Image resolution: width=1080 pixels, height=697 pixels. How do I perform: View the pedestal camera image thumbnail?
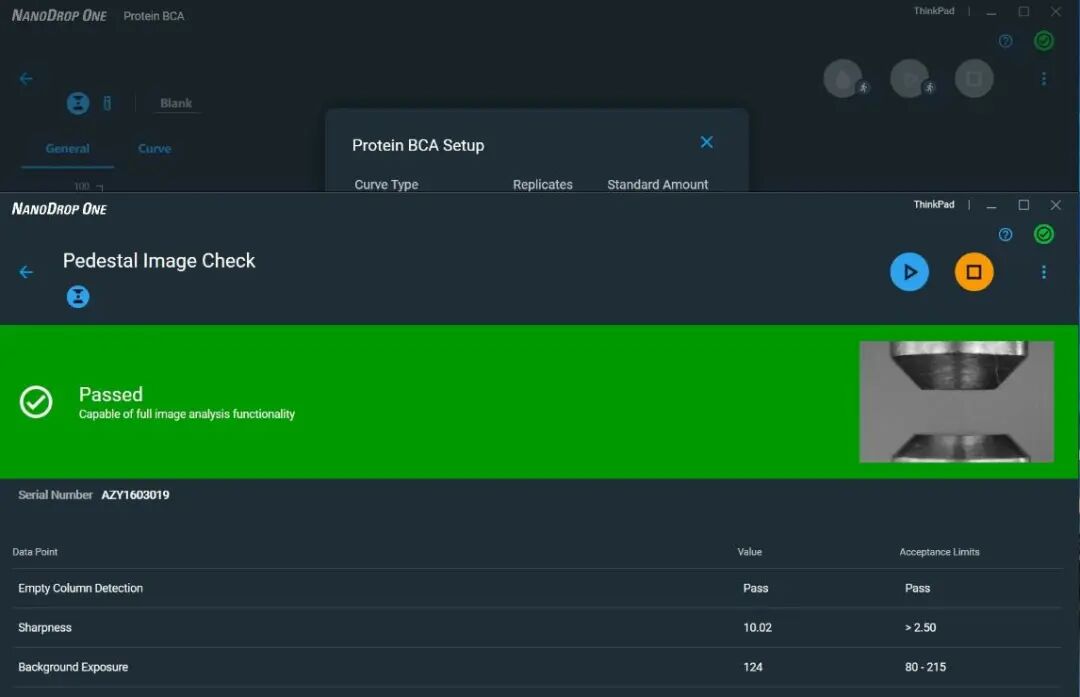tap(956, 402)
